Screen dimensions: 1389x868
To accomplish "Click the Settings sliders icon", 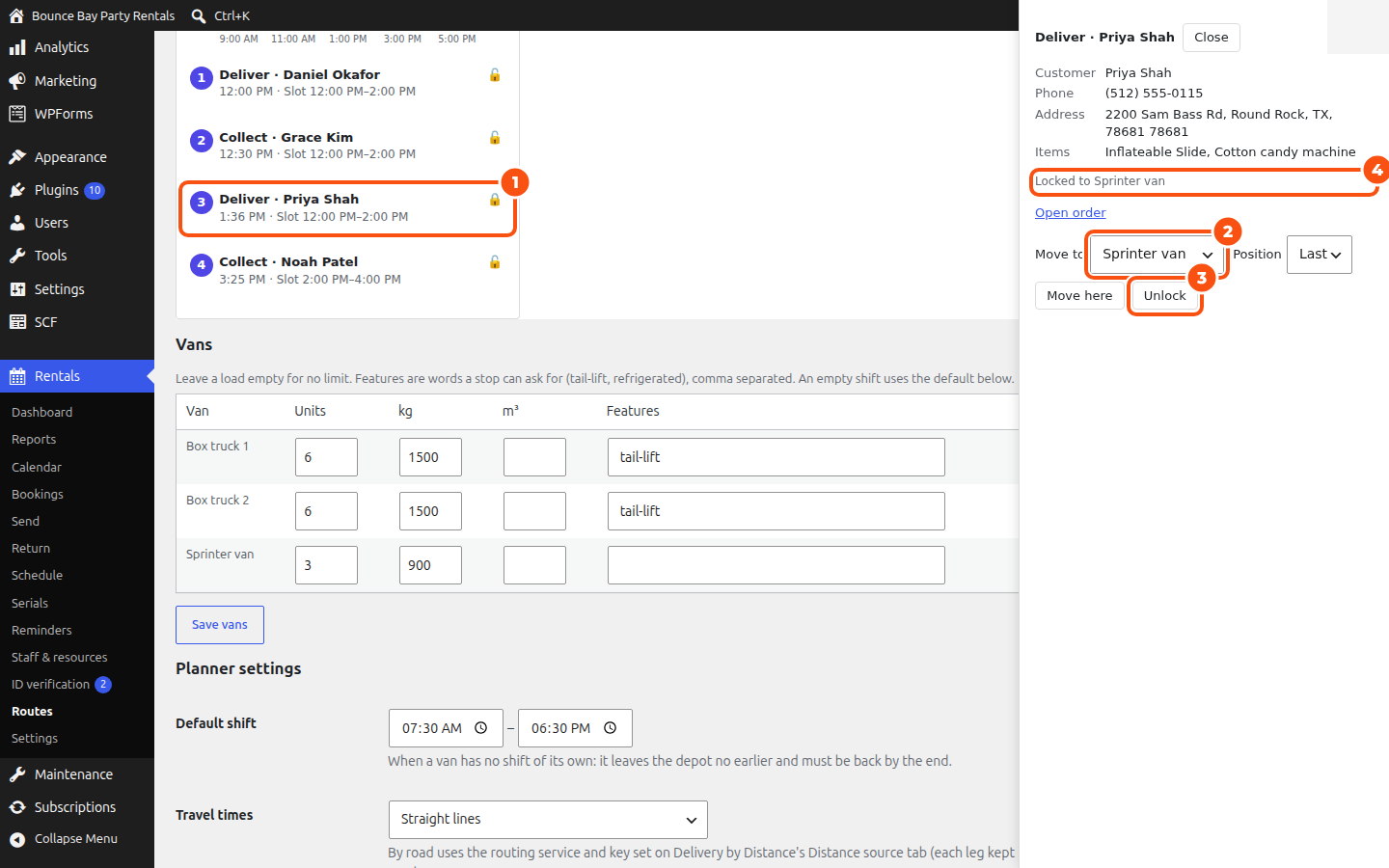I will click(x=17, y=289).
